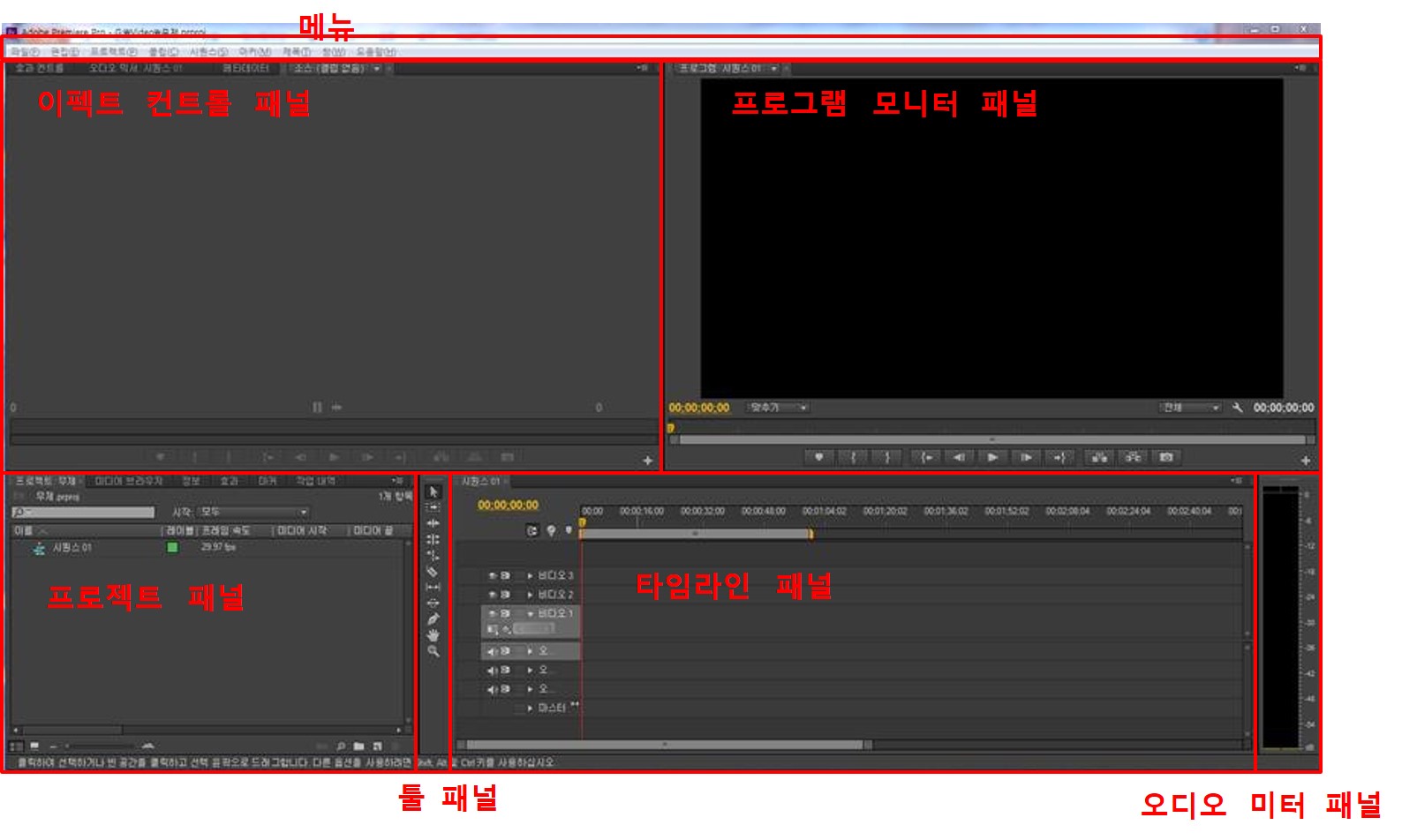Toggle eye visibility of 비디오 1 track
Image resolution: width=1402 pixels, height=840 pixels.
point(494,613)
